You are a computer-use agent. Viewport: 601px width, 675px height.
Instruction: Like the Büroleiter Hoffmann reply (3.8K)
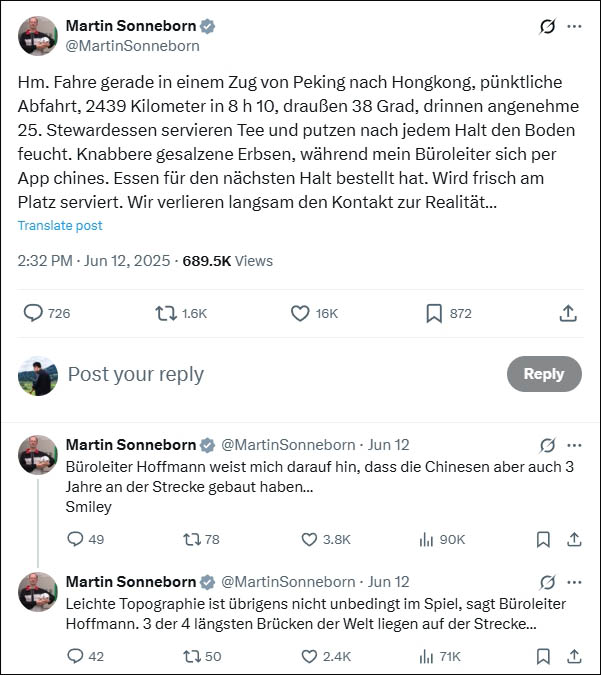click(310, 539)
